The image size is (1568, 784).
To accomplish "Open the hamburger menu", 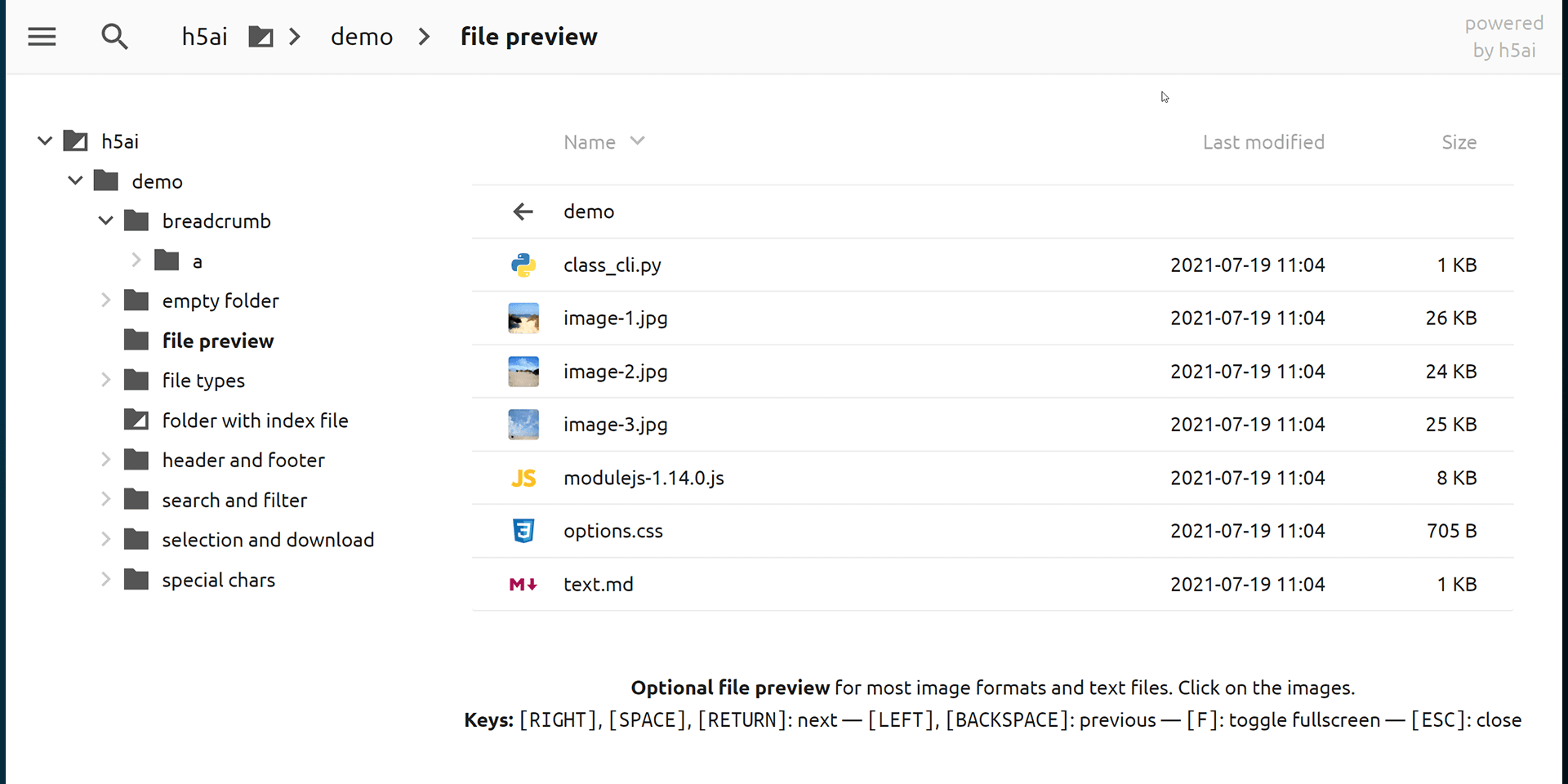I will (42, 36).
